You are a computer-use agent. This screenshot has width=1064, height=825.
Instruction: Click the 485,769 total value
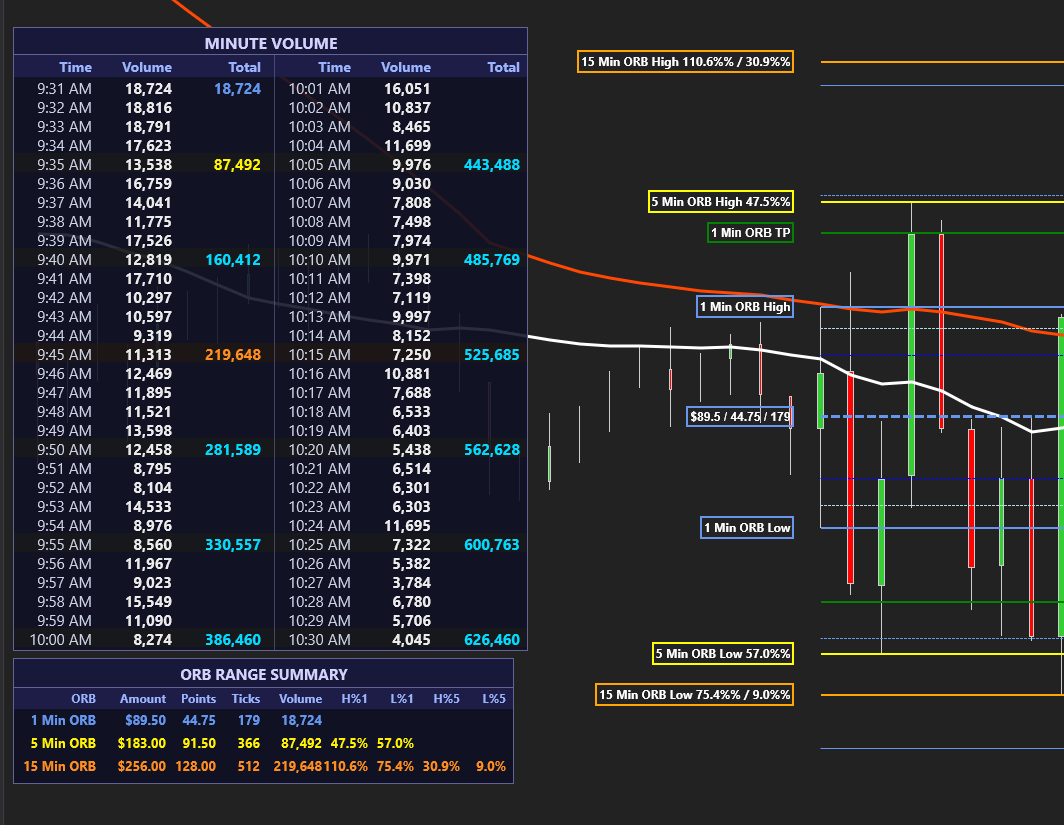[x=492, y=260]
